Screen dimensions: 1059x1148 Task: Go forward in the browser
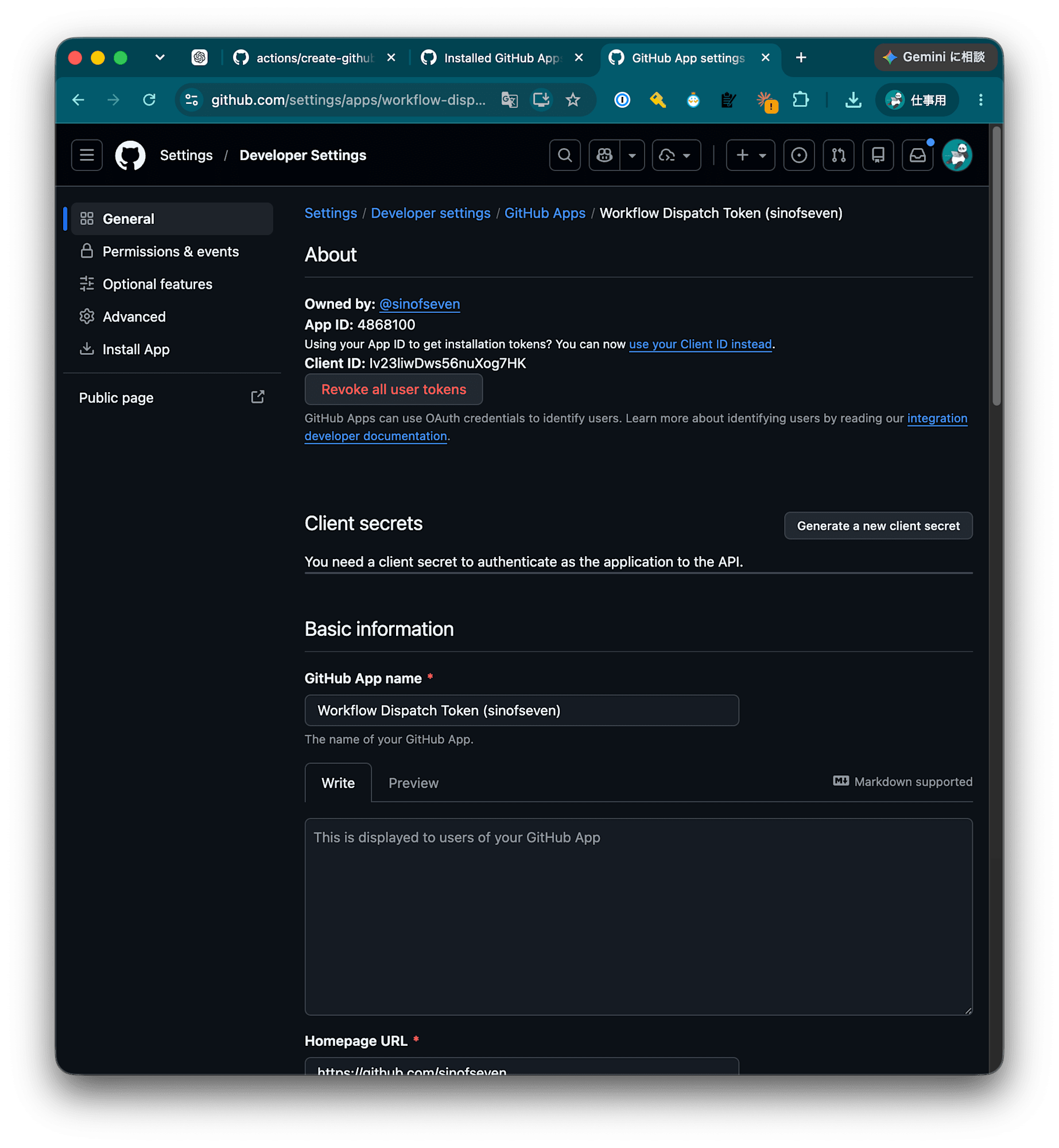click(114, 100)
